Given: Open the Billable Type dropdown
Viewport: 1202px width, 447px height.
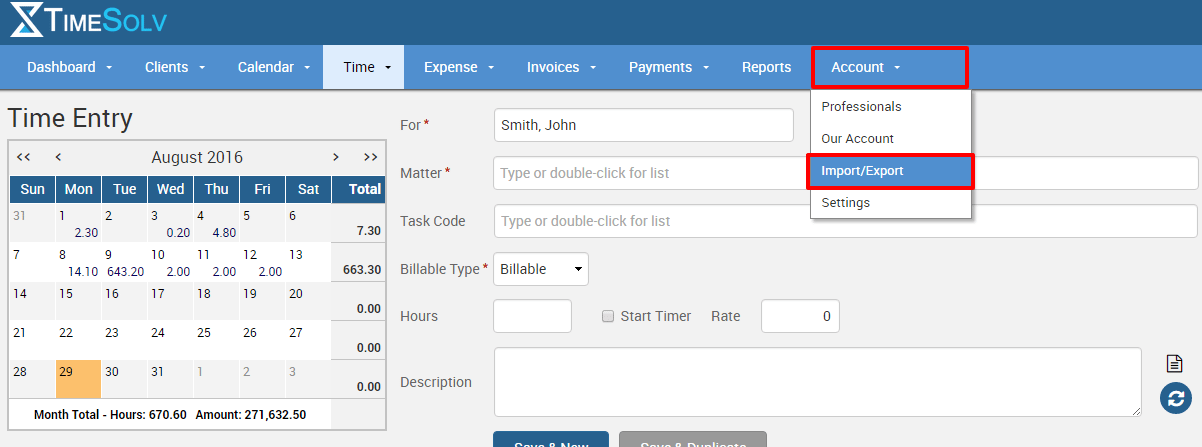Looking at the screenshot, I should click(x=541, y=269).
